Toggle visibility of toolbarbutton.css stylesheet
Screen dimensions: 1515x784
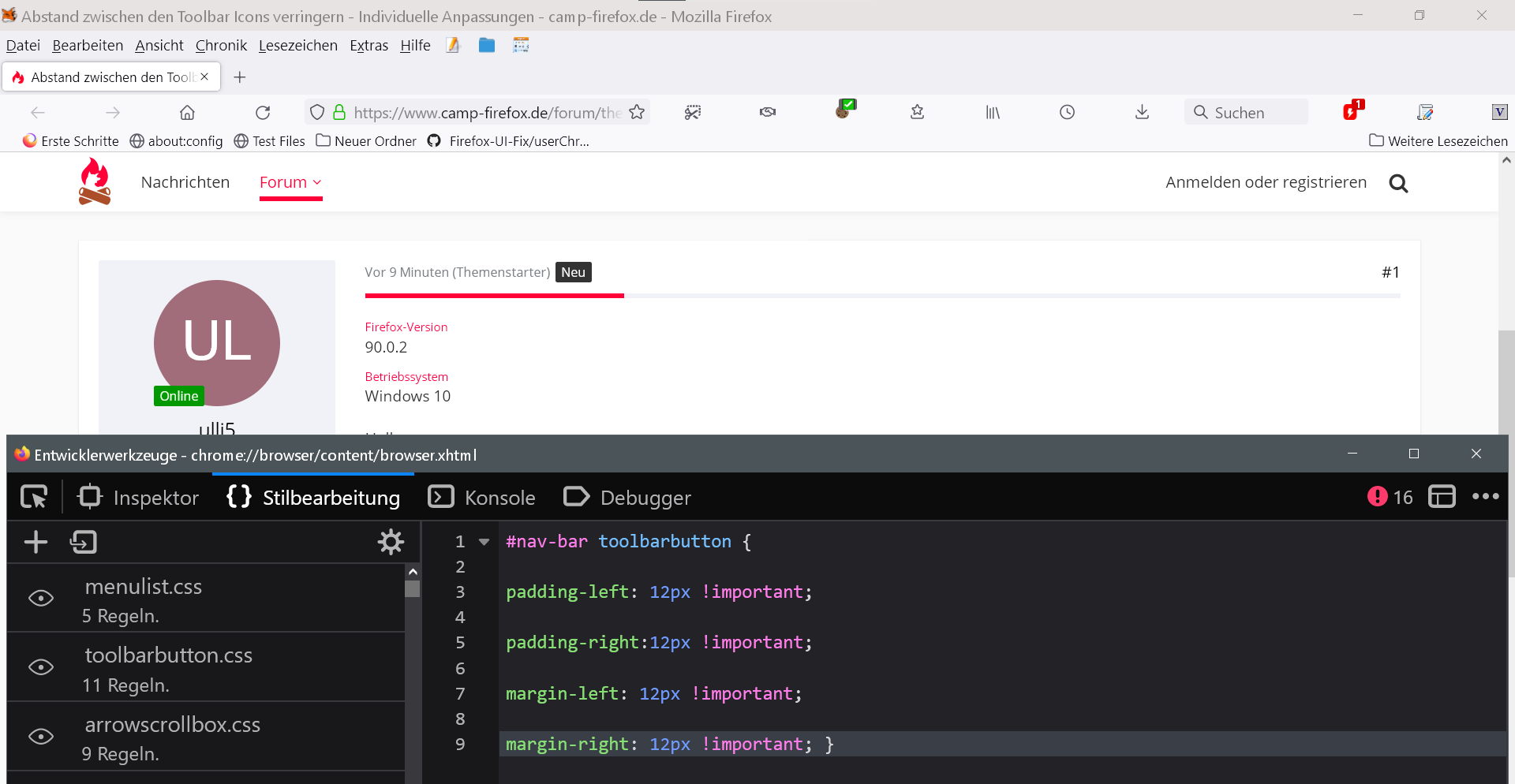(41, 667)
